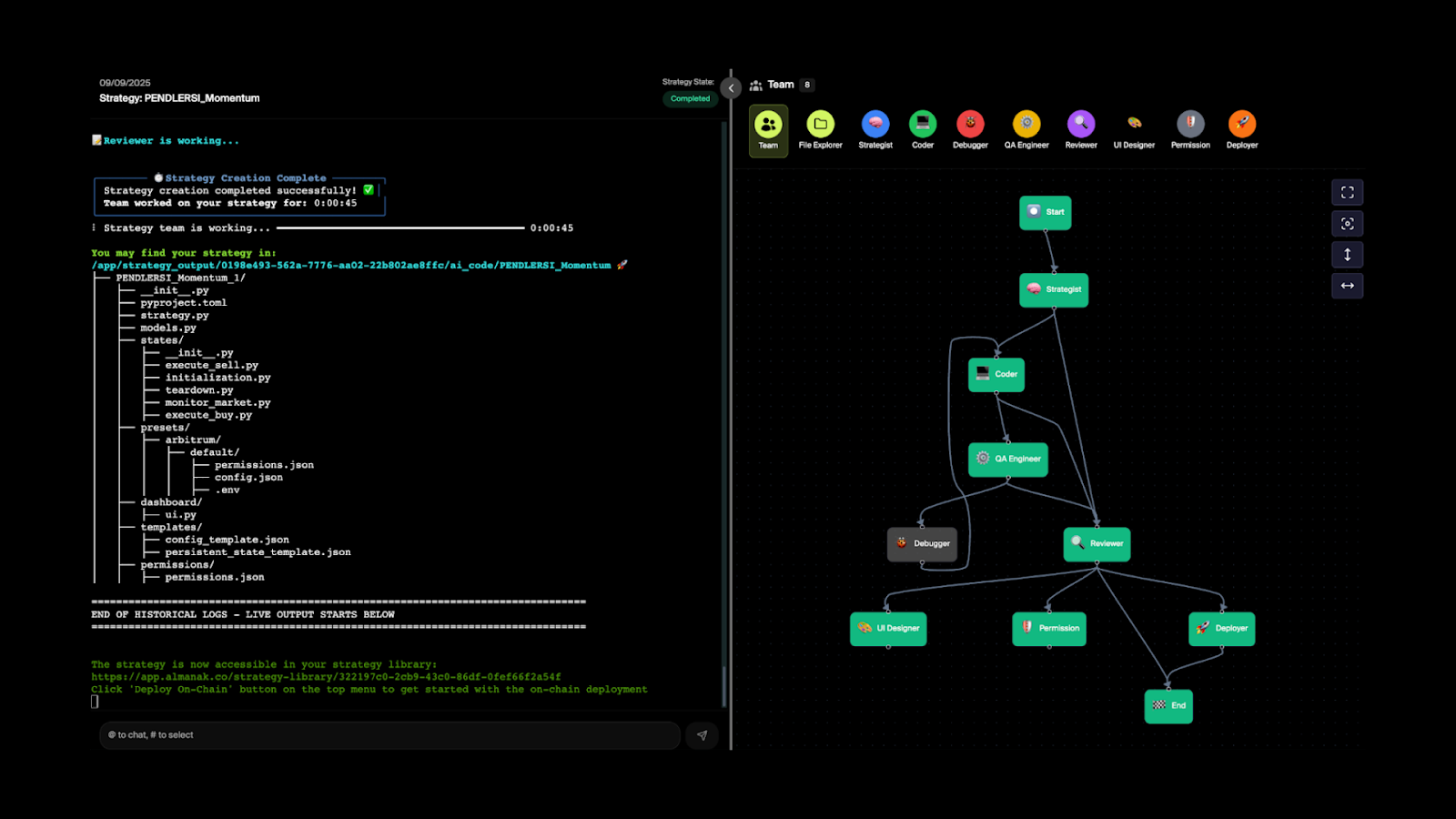Select the Strategist agent icon
The width and height of the screenshot is (1456, 819).
point(875,124)
